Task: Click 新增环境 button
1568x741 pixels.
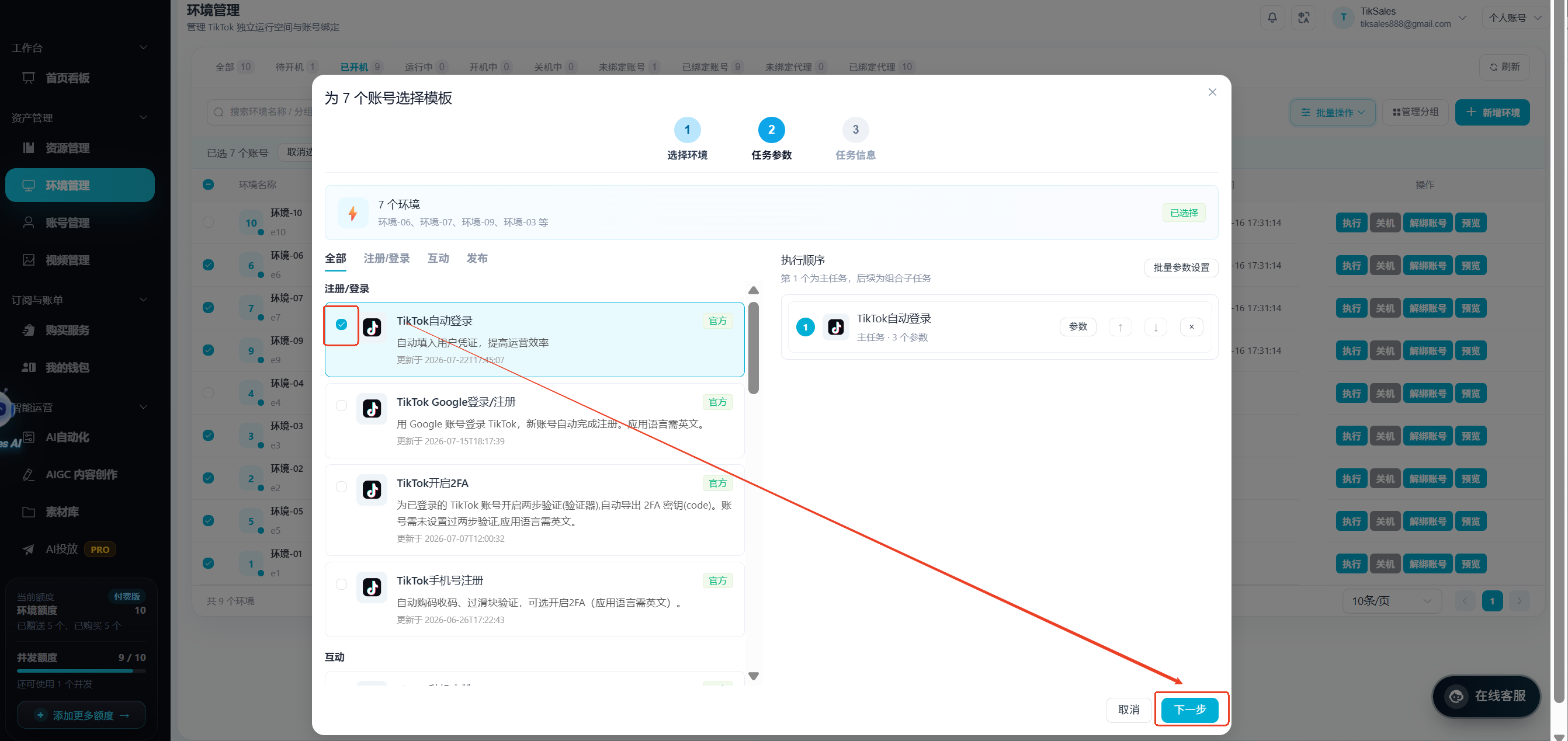Action: 1492,113
